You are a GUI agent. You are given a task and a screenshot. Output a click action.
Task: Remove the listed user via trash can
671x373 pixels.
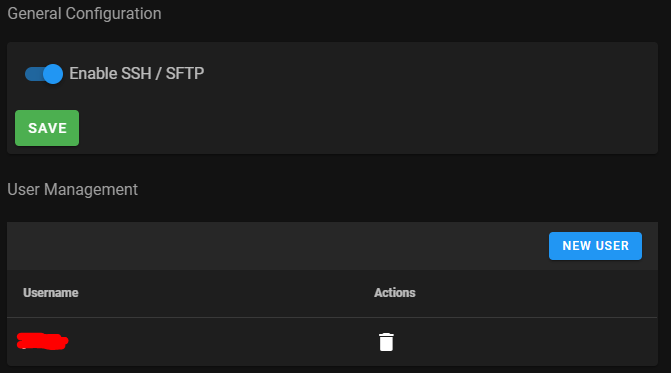coord(386,342)
